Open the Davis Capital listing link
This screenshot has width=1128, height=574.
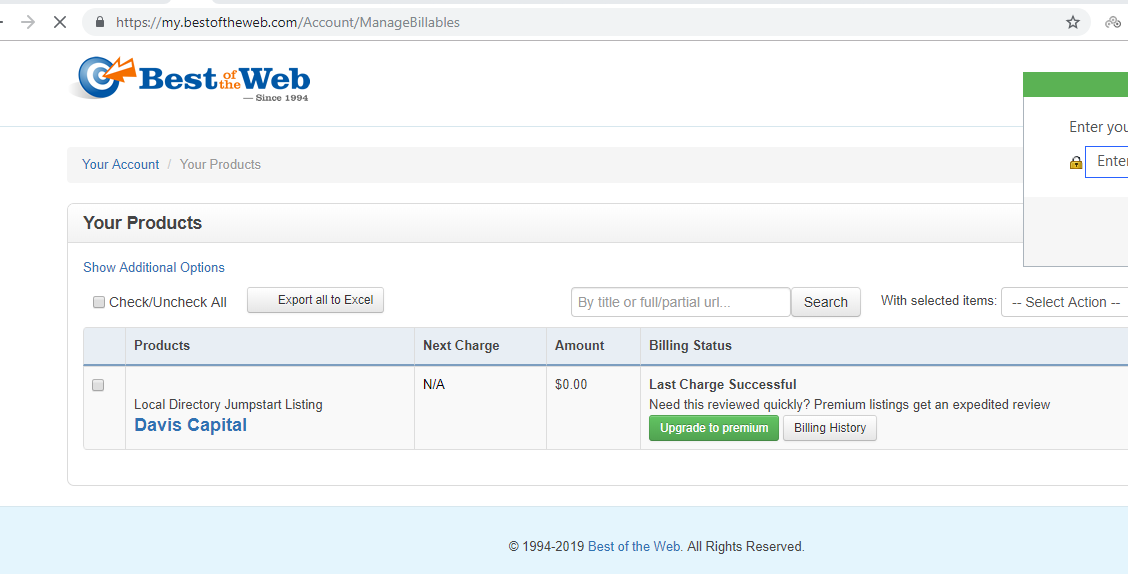click(x=191, y=425)
